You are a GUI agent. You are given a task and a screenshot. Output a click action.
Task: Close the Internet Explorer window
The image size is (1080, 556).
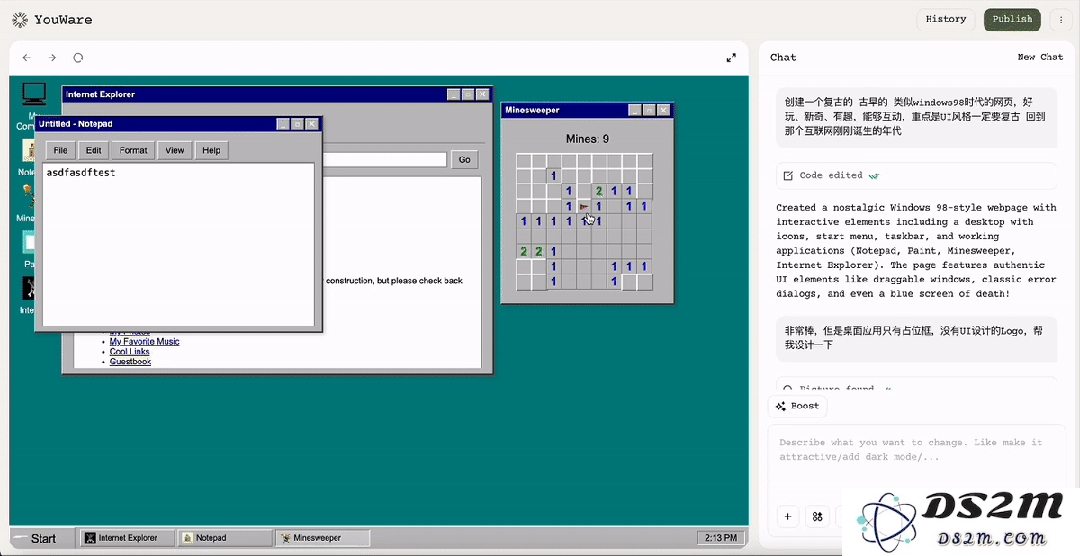(483, 94)
